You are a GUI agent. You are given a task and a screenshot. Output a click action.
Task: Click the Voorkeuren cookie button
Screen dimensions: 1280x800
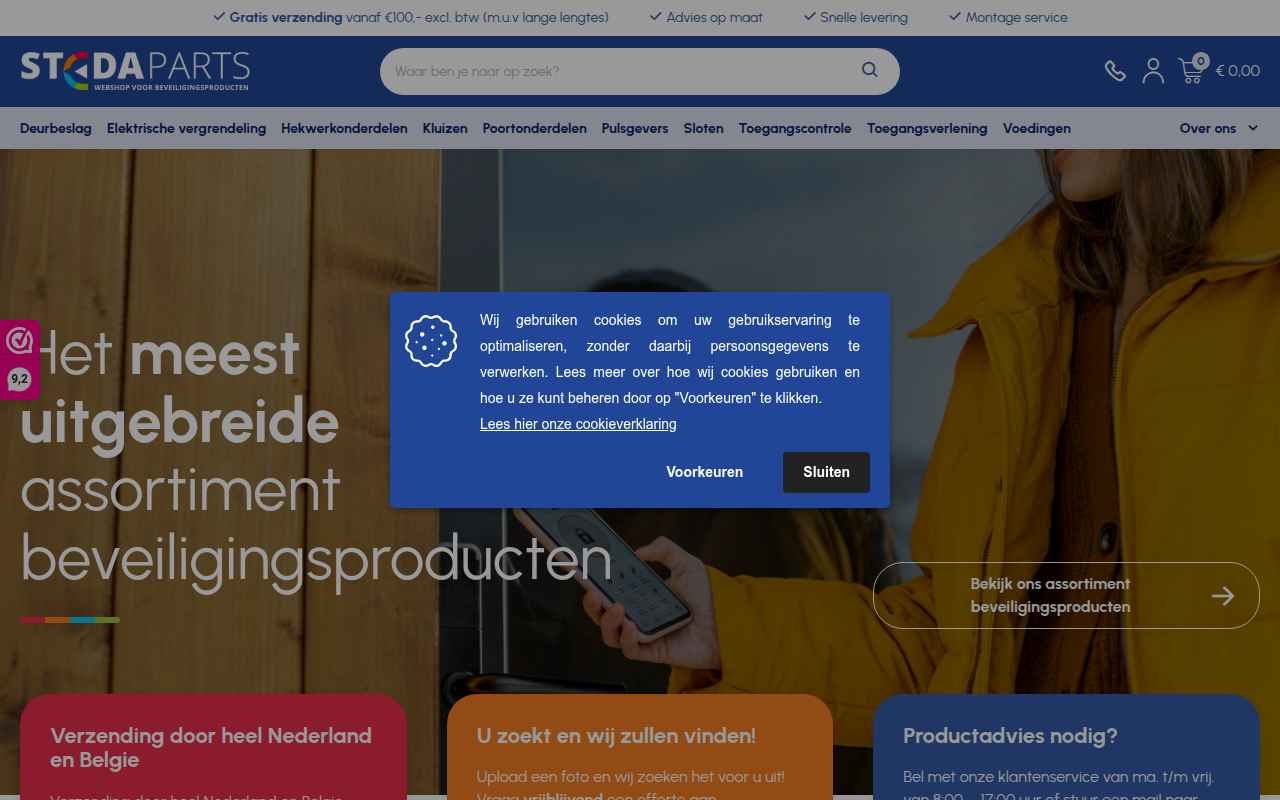(x=705, y=472)
